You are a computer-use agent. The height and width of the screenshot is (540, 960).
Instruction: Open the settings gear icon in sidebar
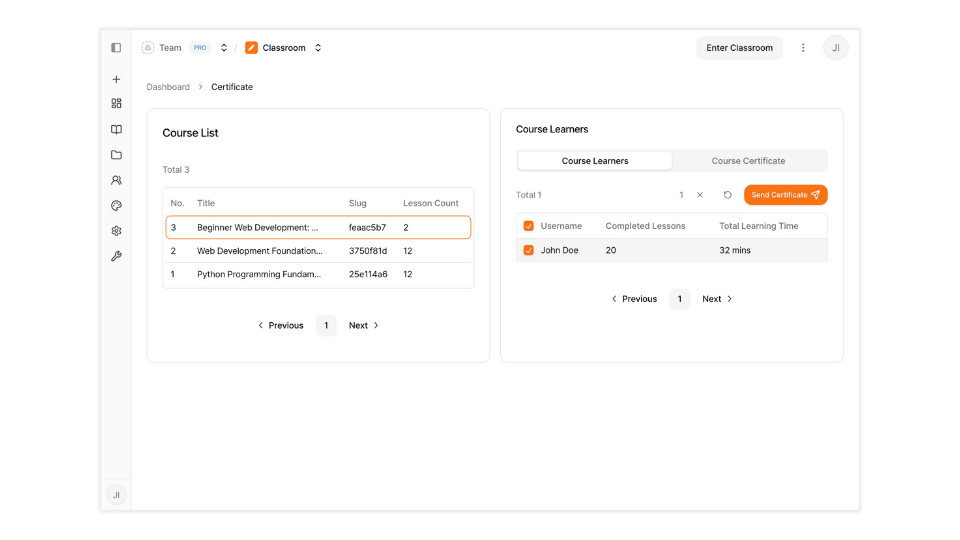tap(116, 231)
